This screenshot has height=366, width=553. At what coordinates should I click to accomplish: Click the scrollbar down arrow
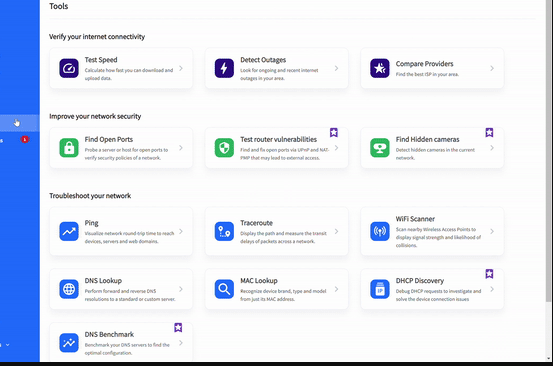click(x=548, y=358)
